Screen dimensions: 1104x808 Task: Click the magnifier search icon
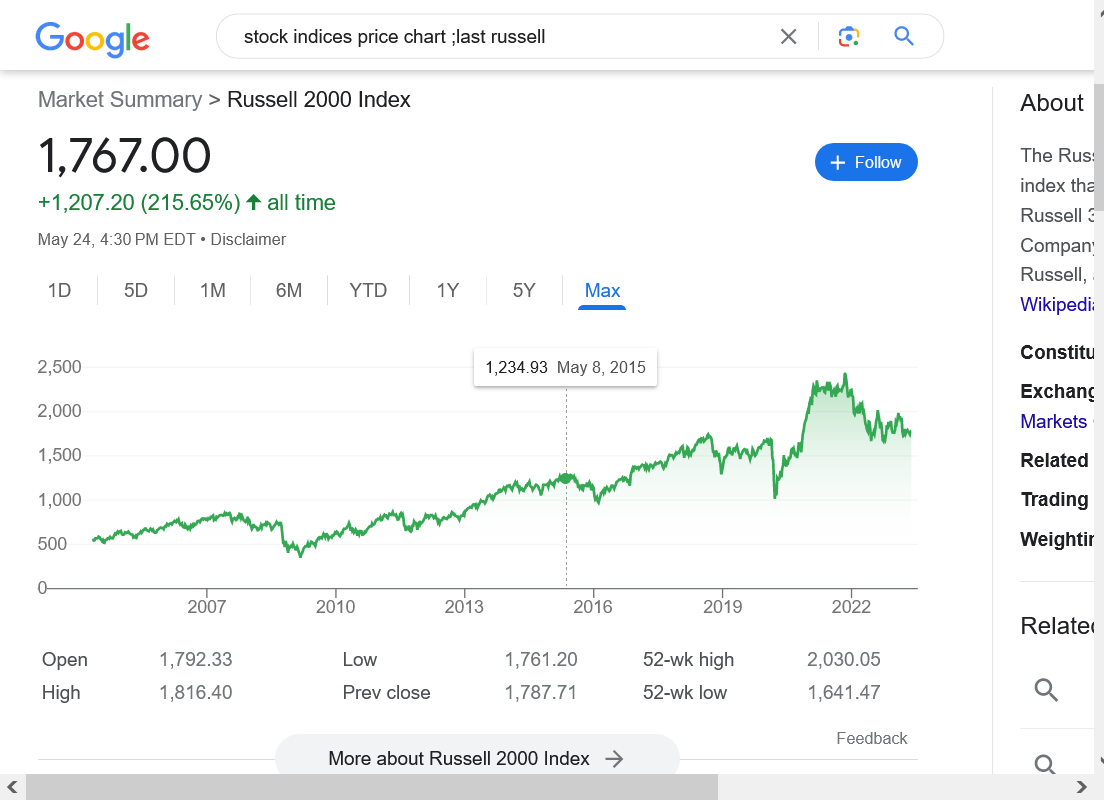click(x=904, y=37)
